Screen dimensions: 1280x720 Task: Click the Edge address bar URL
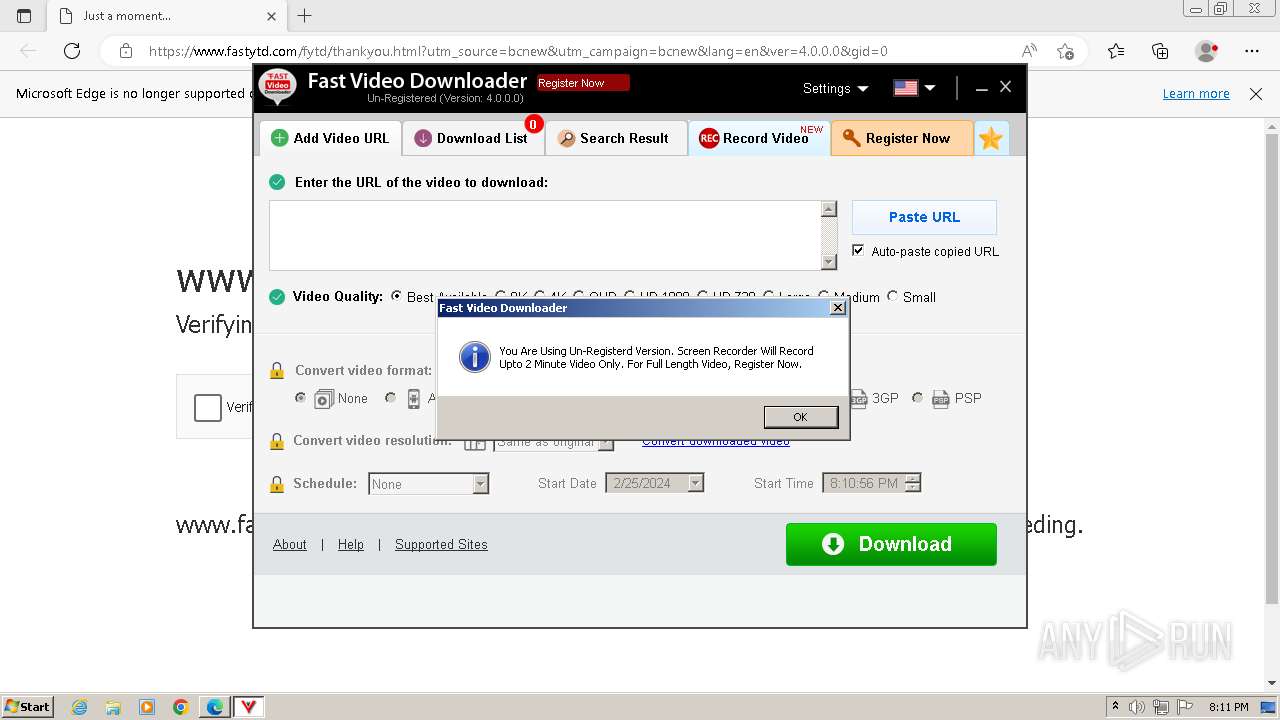point(518,51)
